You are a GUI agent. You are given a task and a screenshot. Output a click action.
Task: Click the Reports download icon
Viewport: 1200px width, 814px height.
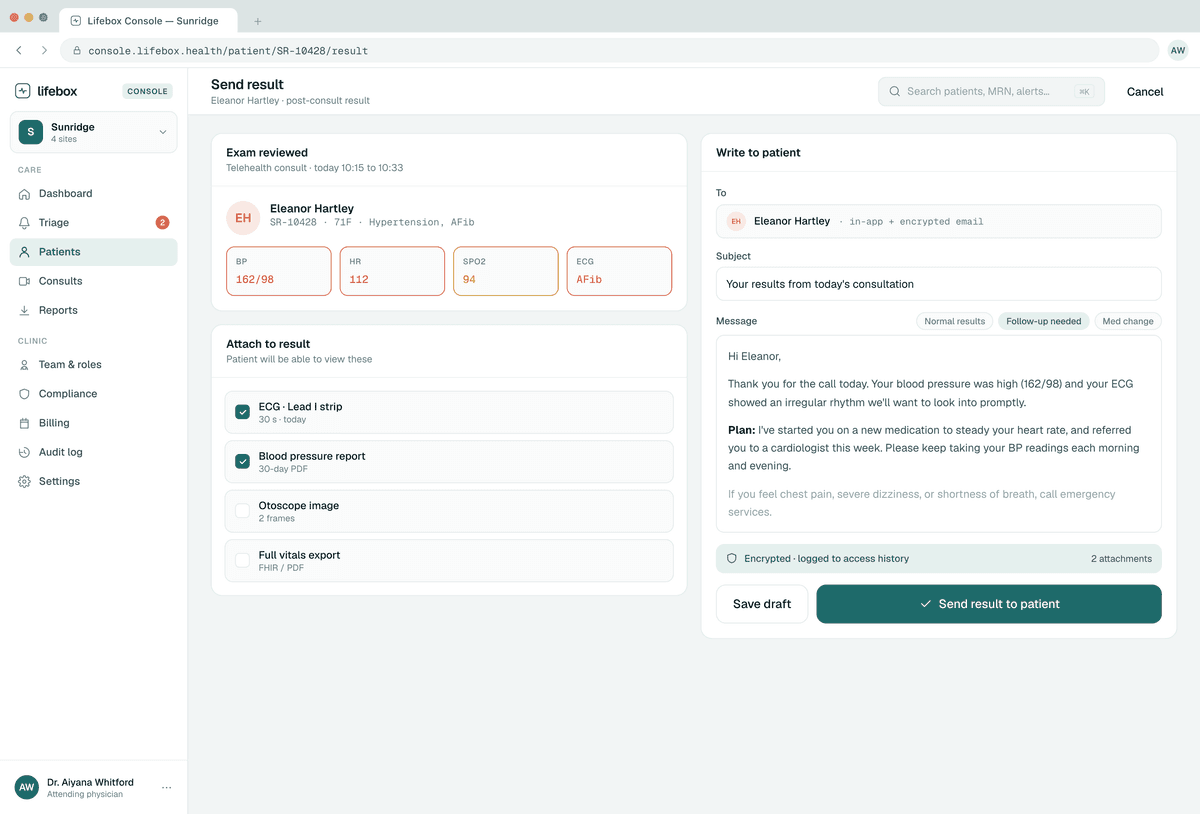coord(25,310)
